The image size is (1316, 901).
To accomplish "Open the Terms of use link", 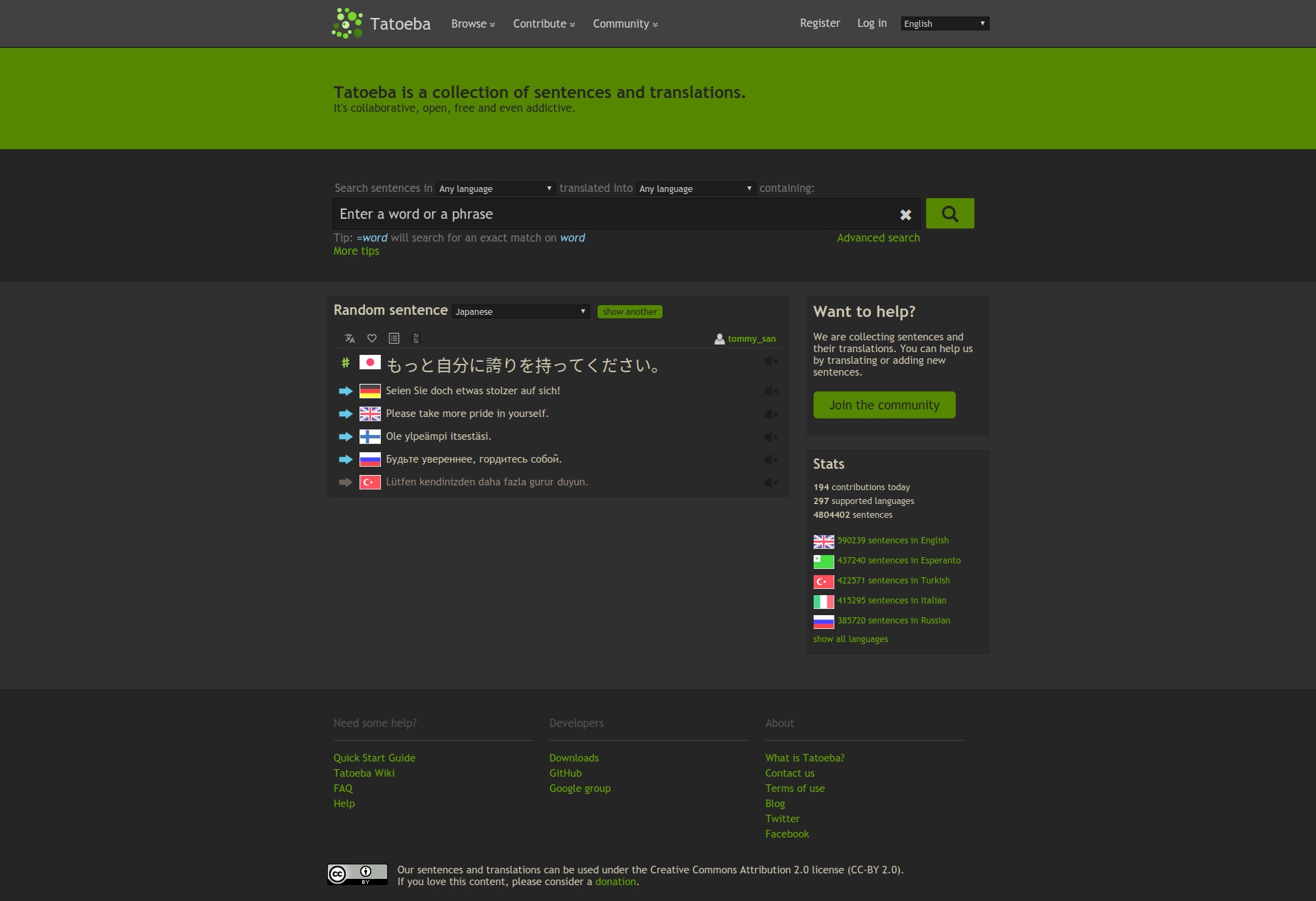I will pyautogui.click(x=795, y=788).
